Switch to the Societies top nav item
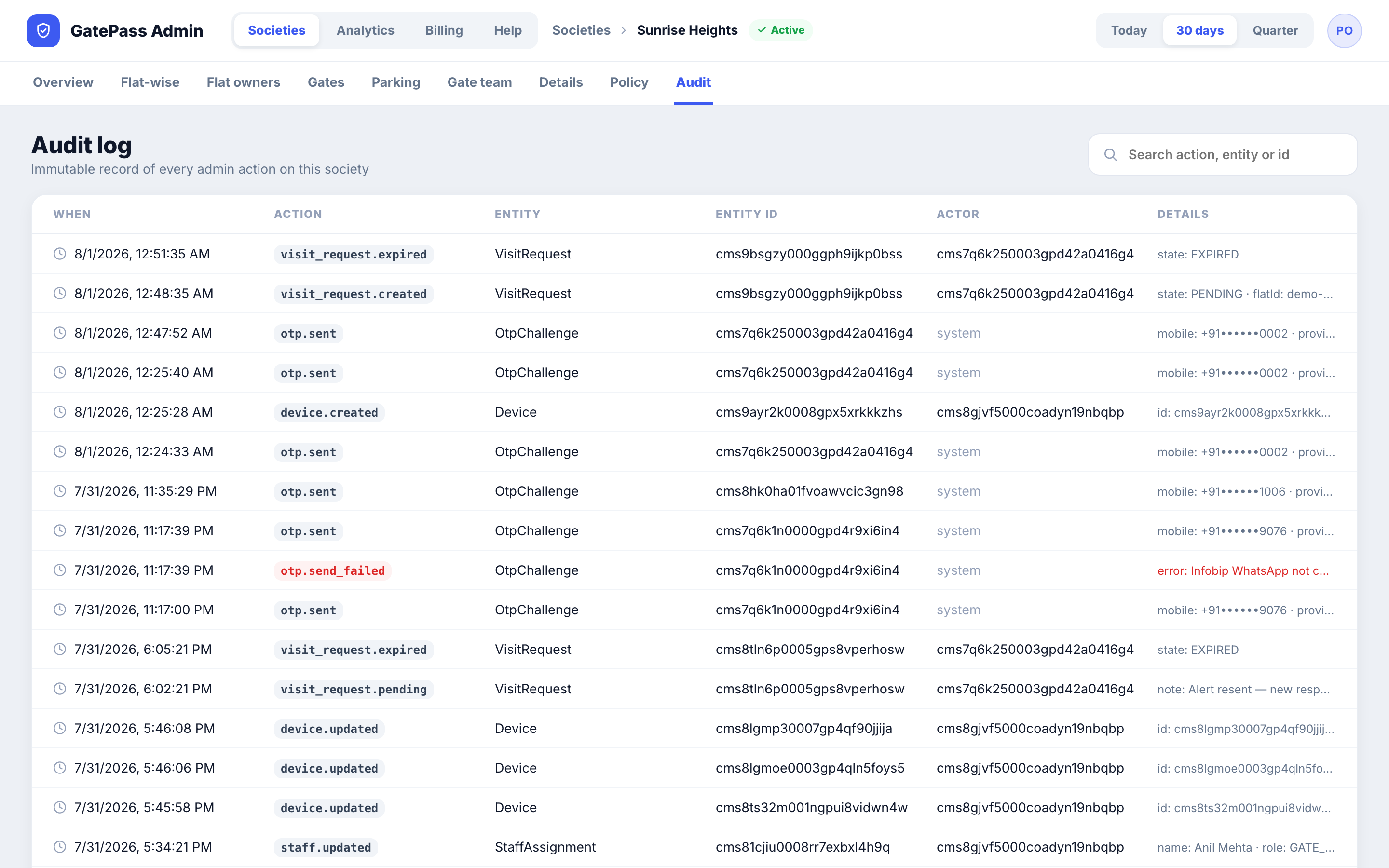This screenshot has width=1389, height=868. (x=277, y=30)
